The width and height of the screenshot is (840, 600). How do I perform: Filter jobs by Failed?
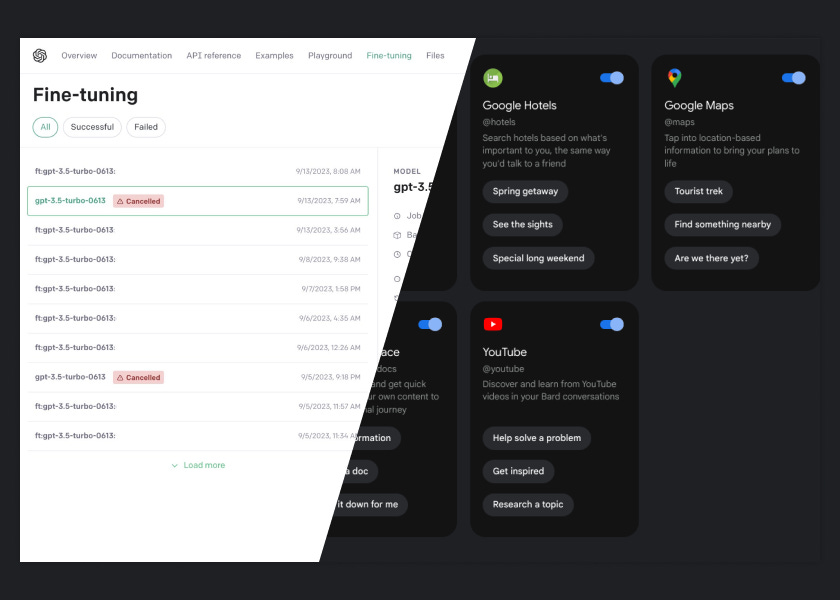click(146, 127)
